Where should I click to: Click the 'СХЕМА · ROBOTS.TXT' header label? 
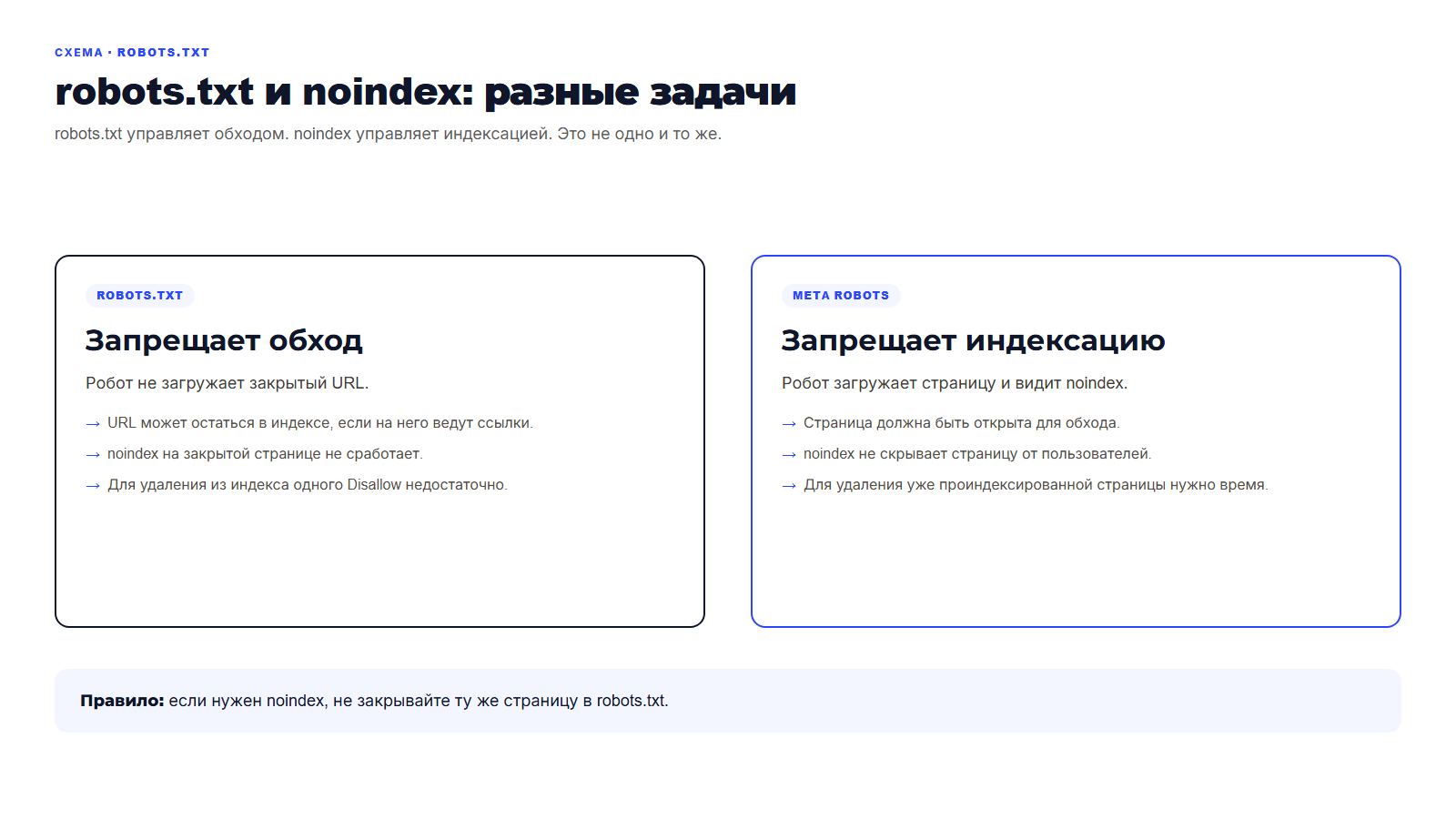coord(132,53)
